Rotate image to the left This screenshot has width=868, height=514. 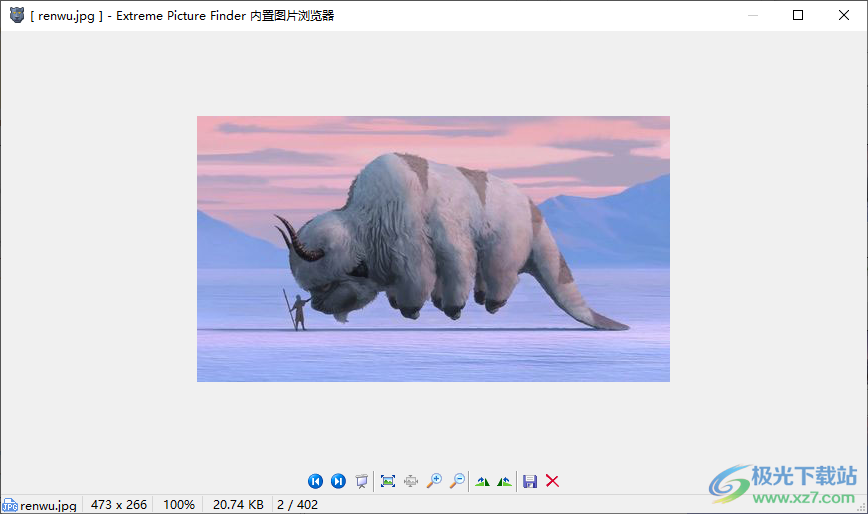(504, 482)
